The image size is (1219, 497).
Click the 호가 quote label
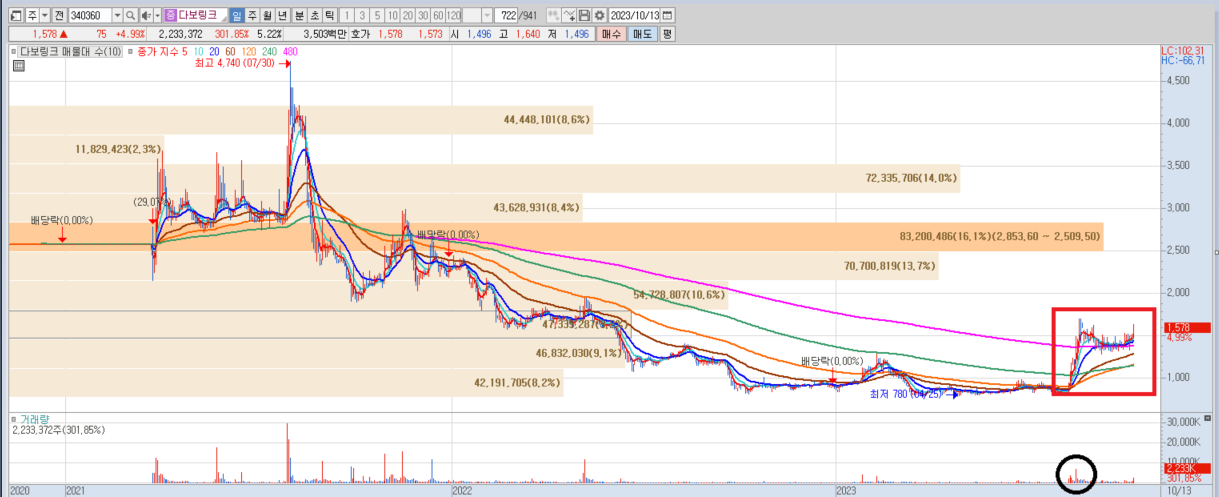(x=361, y=33)
